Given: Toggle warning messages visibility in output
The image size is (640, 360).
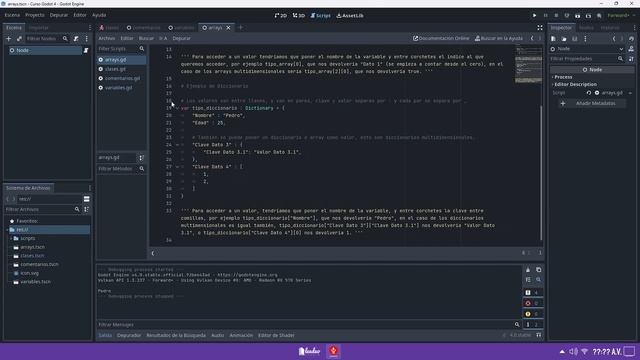Looking at the screenshot, I should pyautogui.click(x=533, y=314).
